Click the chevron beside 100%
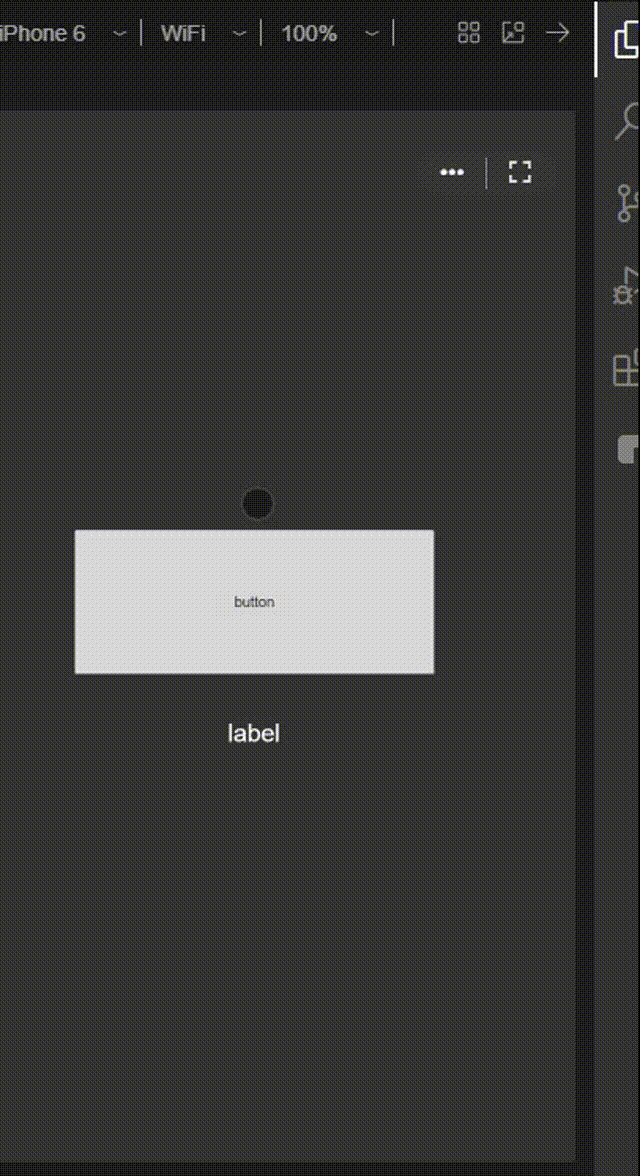The image size is (640, 1176). click(x=371, y=34)
